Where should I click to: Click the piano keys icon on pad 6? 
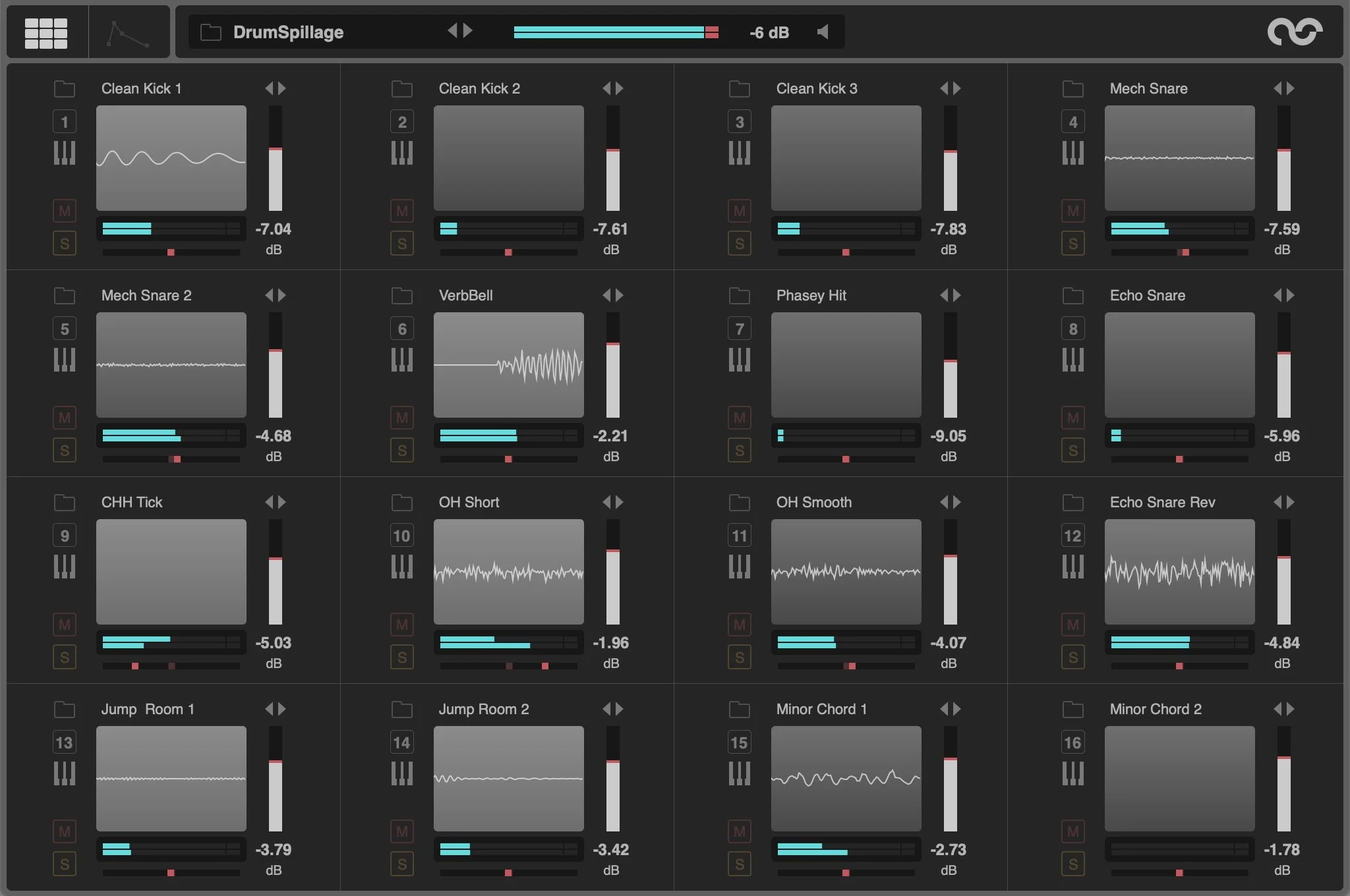[x=401, y=360]
